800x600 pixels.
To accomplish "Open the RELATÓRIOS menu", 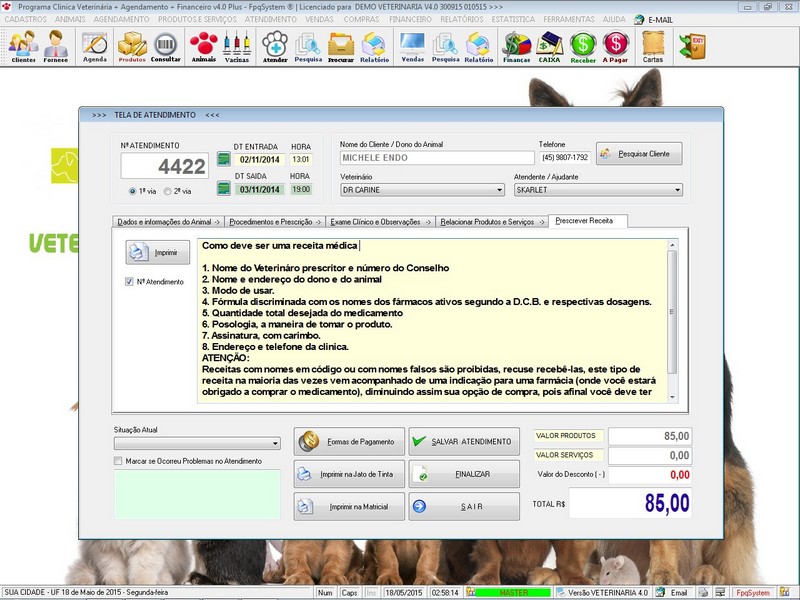I will (462, 19).
